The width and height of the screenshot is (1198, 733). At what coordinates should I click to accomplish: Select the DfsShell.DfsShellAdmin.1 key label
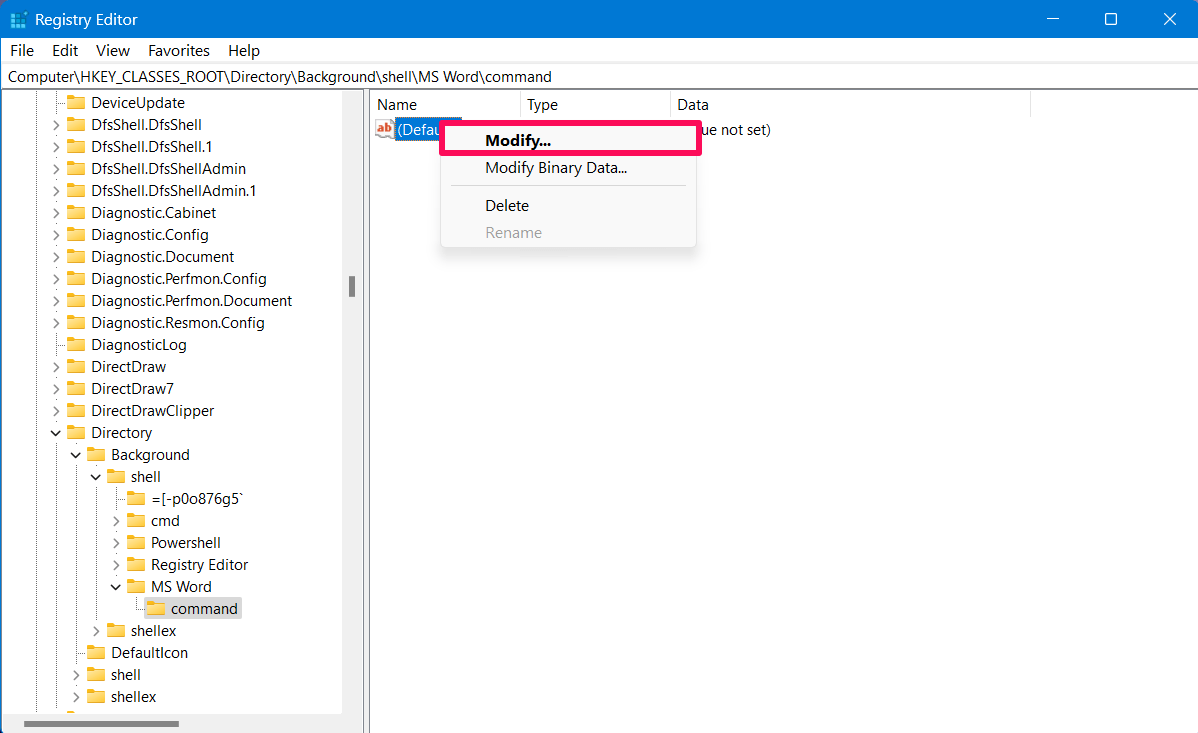[x=173, y=191]
